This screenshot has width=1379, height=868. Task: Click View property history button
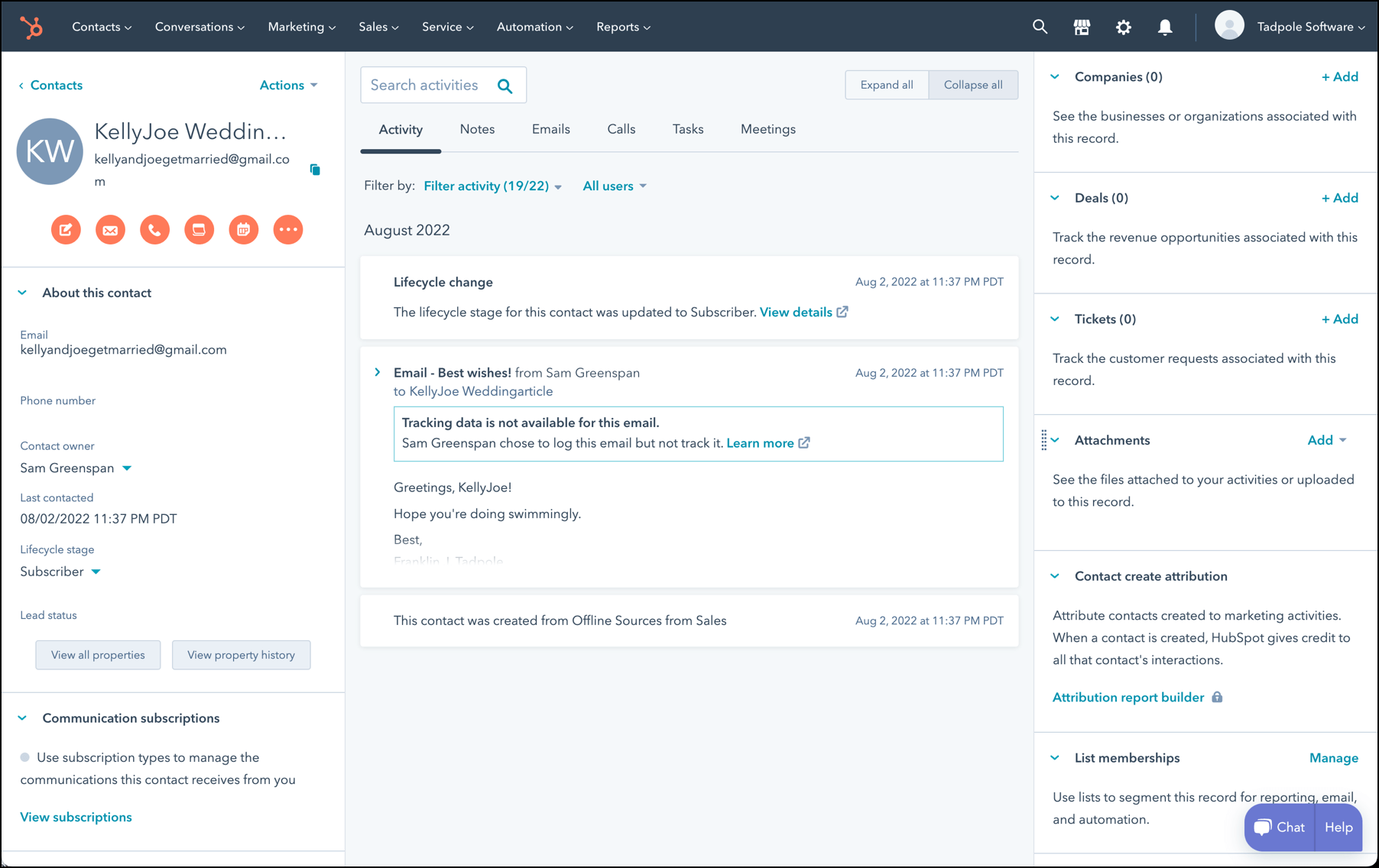[x=241, y=655]
